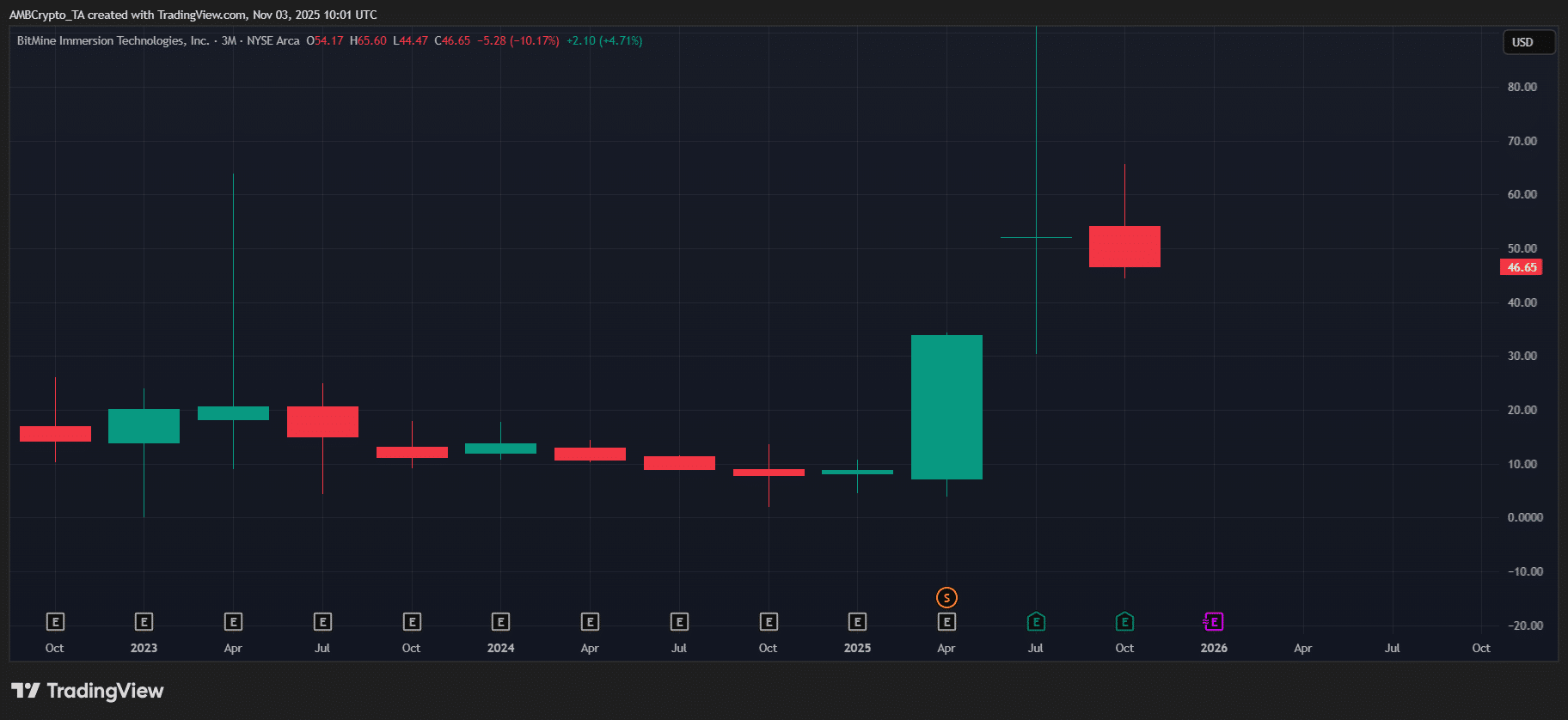The image size is (1568, 720).
Task: Click the earnings icon above Apr 2024
Action: click(x=590, y=621)
